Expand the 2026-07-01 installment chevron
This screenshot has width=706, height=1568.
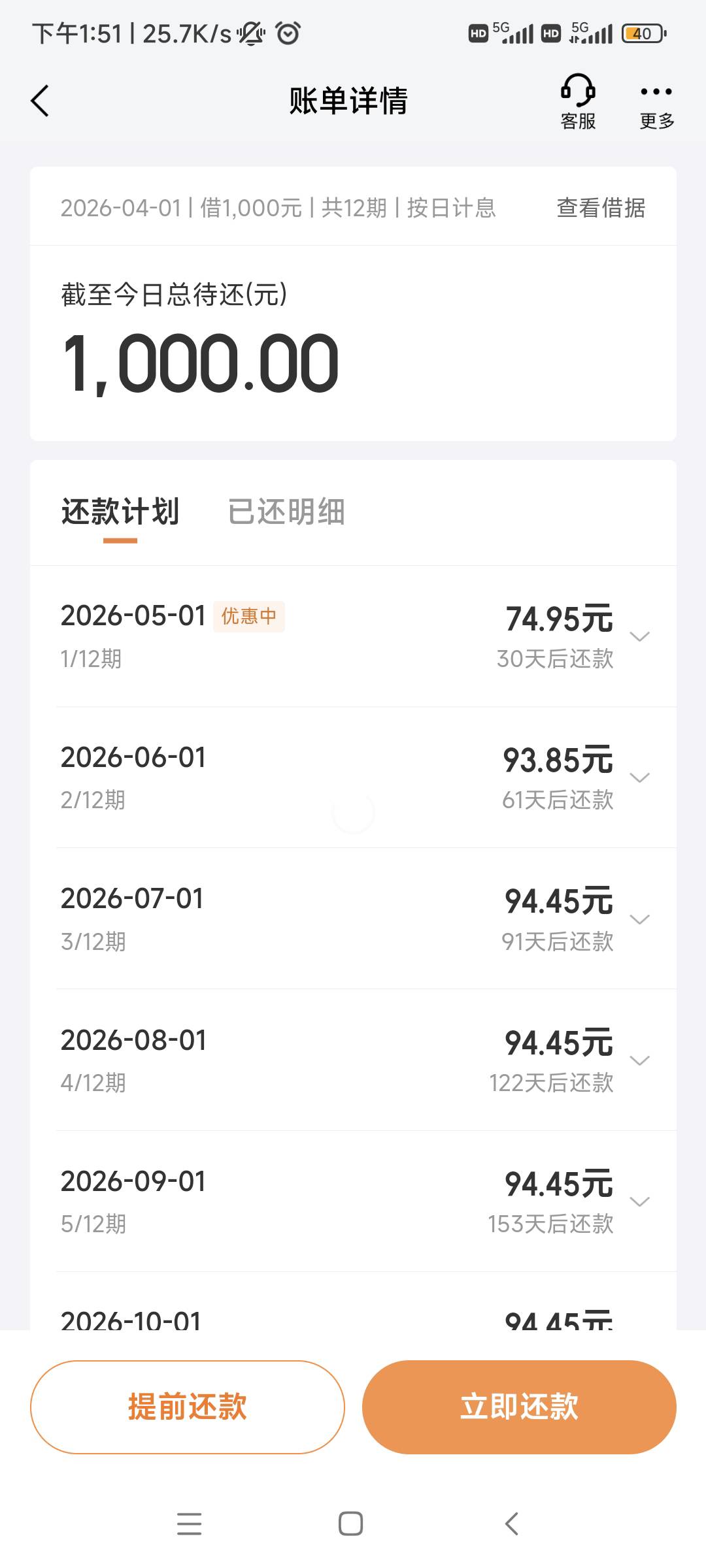(x=639, y=919)
